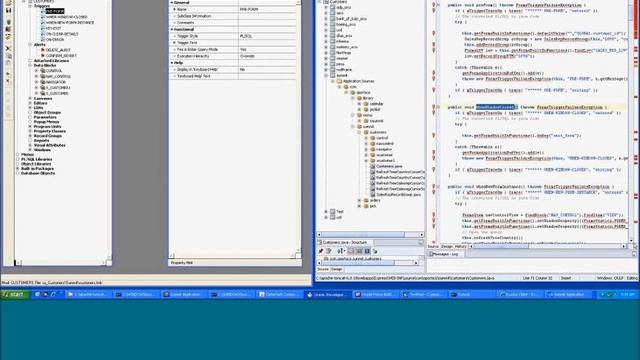Image resolution: width=640 pixels, height=360 pixels.
Task: Select the PL/SQL Libraries node
Action: click(x=36, y=160)
